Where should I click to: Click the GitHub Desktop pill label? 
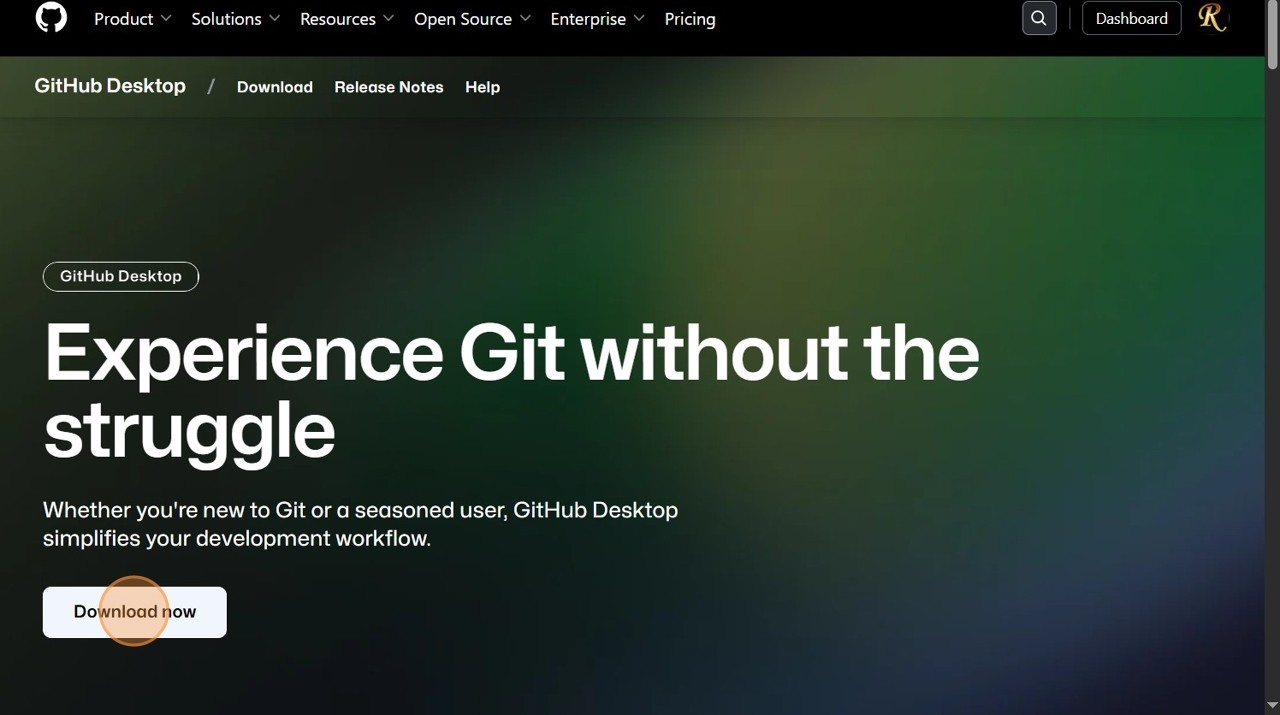pos(121,276)
